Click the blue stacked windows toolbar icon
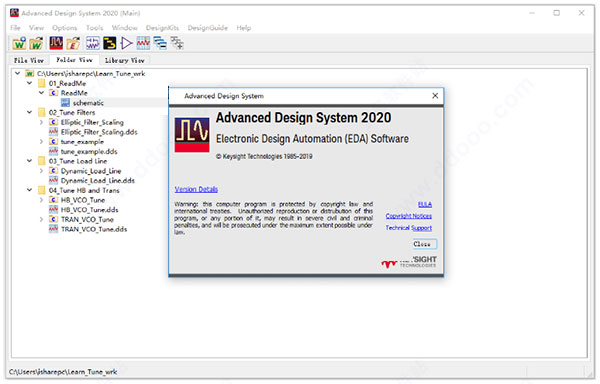Image resolution: width=600 pixels, height=384 pixels. (160, 43)
